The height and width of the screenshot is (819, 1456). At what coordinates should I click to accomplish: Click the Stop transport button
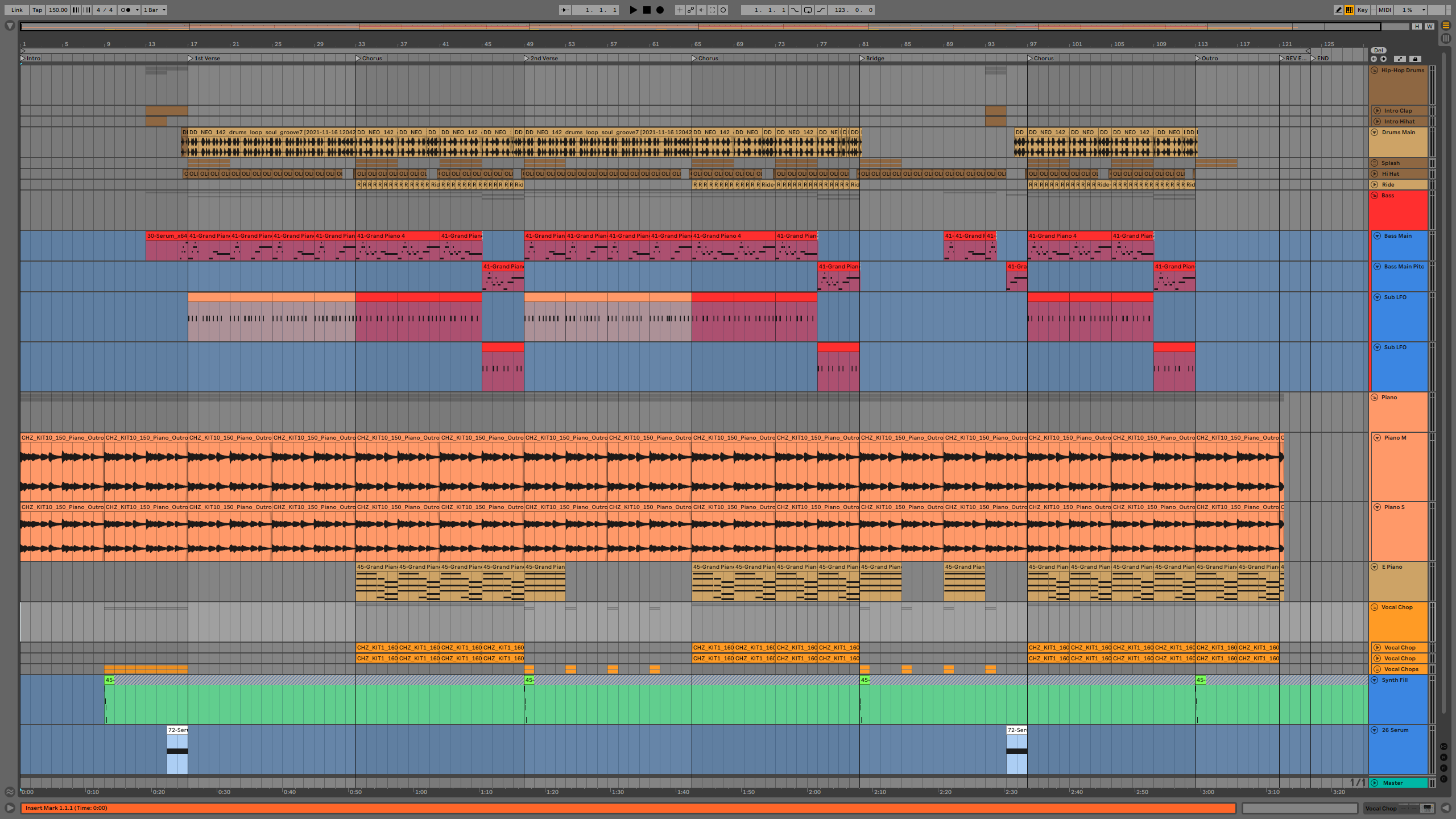point(647,10)
